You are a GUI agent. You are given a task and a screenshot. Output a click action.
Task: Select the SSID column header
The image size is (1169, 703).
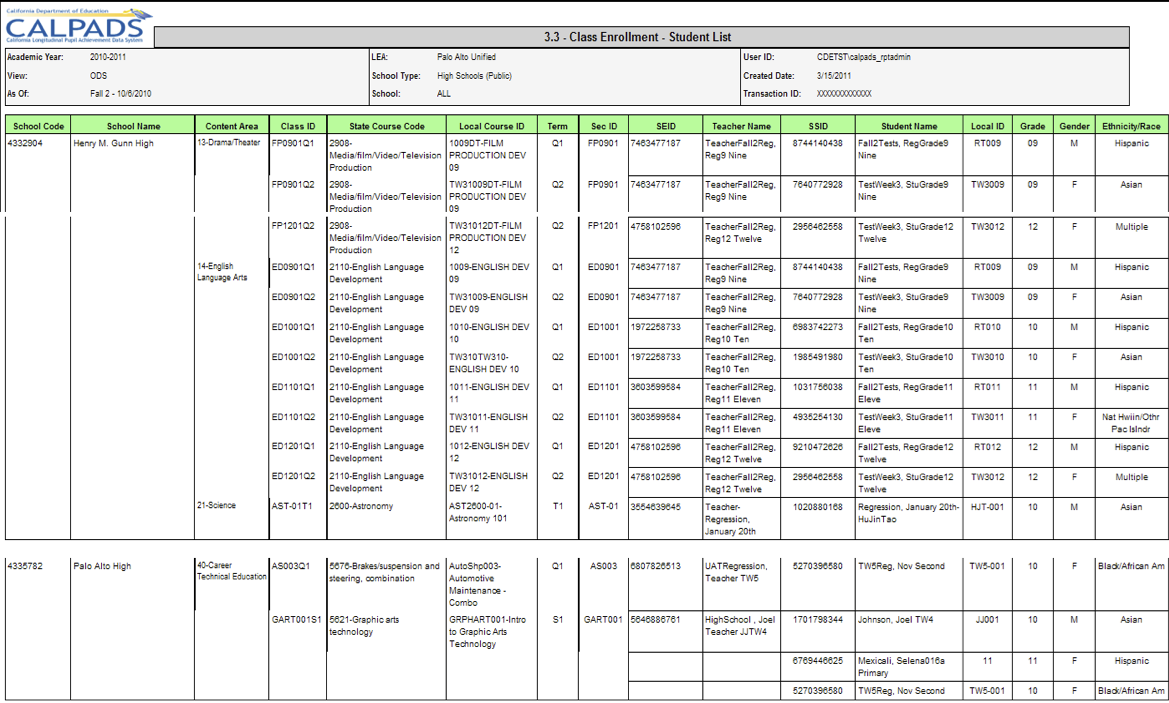818,126
